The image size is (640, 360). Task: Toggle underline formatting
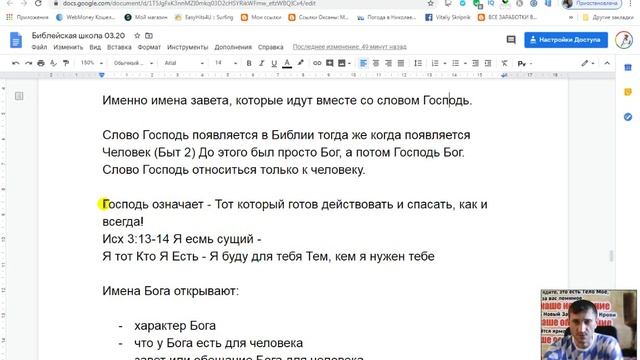(274, 63)
